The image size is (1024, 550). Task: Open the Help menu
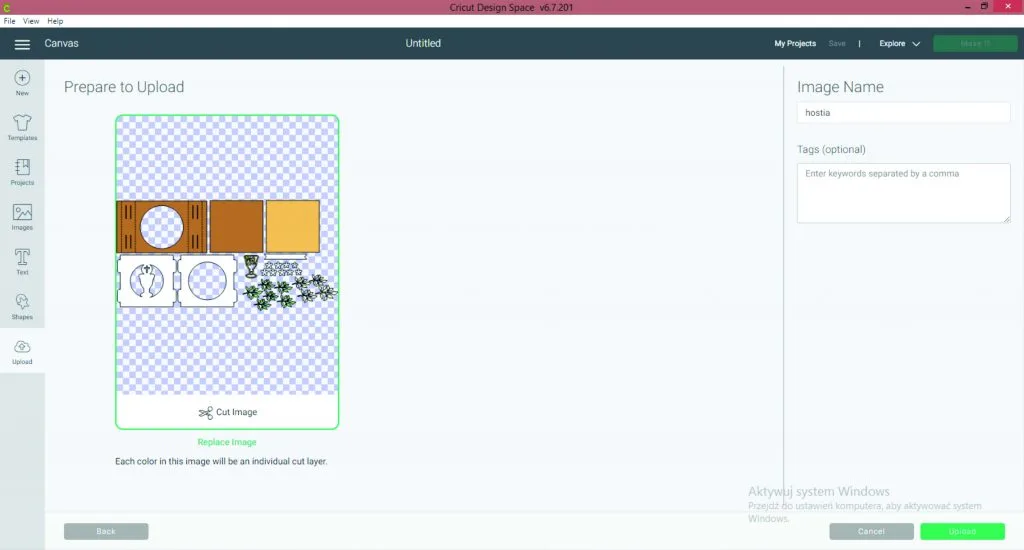click(x=55, y=21)
